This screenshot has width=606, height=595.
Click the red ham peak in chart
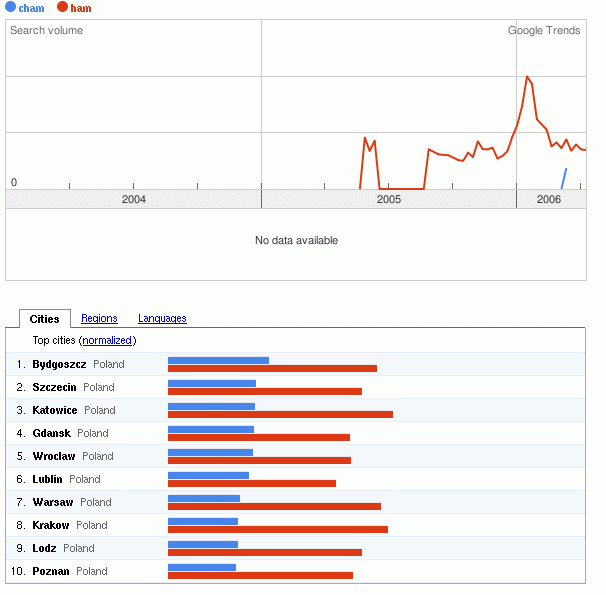pyautogui.click(x=528, y=78)
